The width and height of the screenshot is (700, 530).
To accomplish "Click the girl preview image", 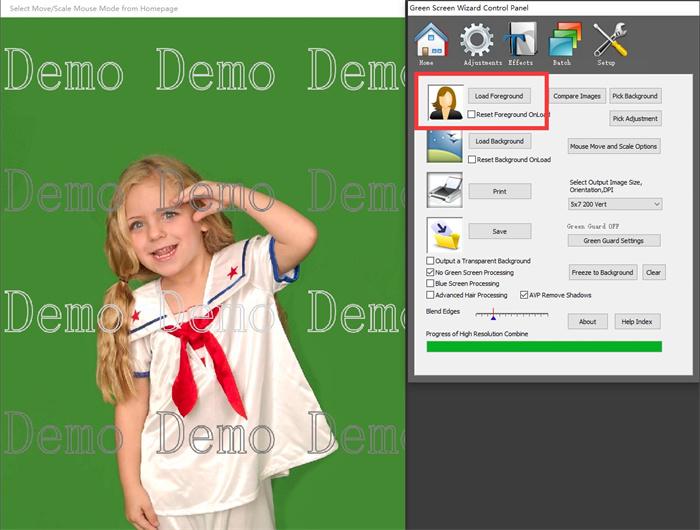I will click(203, 274).
